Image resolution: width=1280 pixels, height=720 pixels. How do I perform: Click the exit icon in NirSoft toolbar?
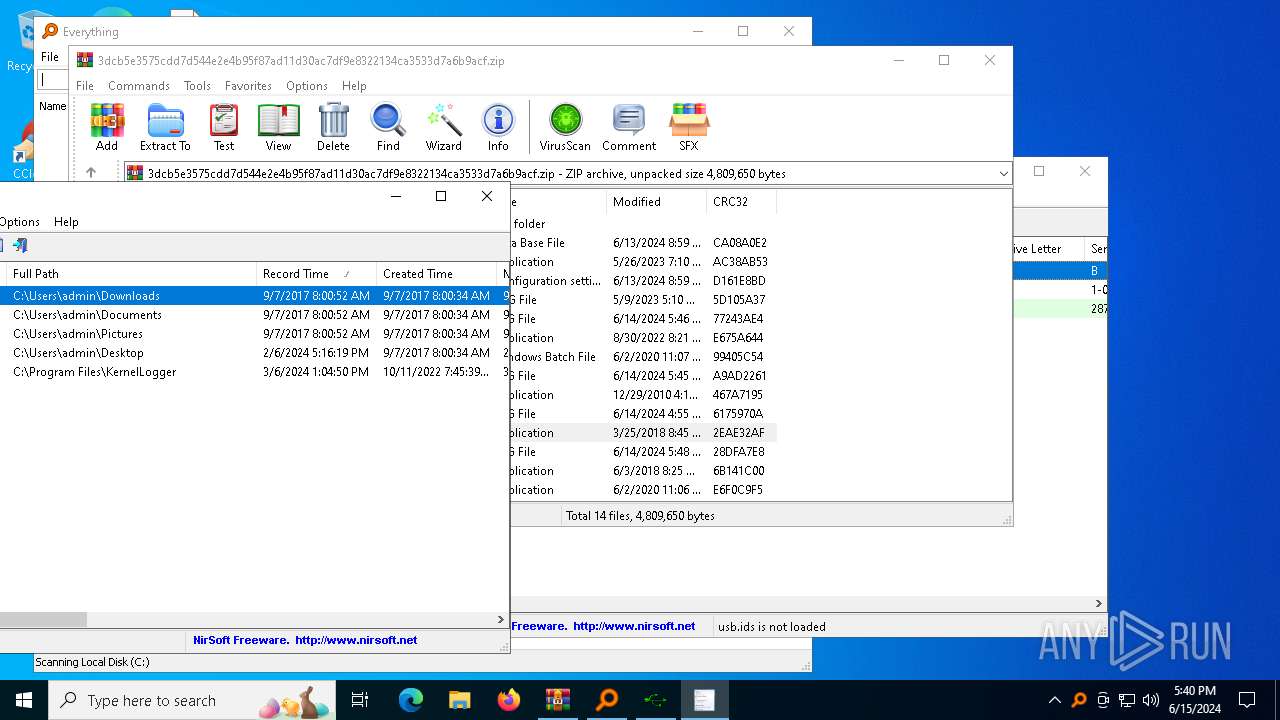20,246
